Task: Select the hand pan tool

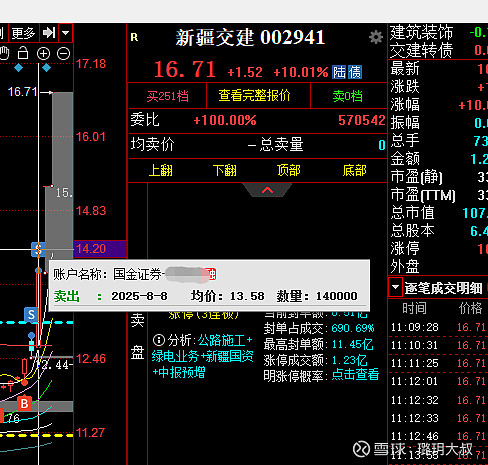Action: point(4,53)
